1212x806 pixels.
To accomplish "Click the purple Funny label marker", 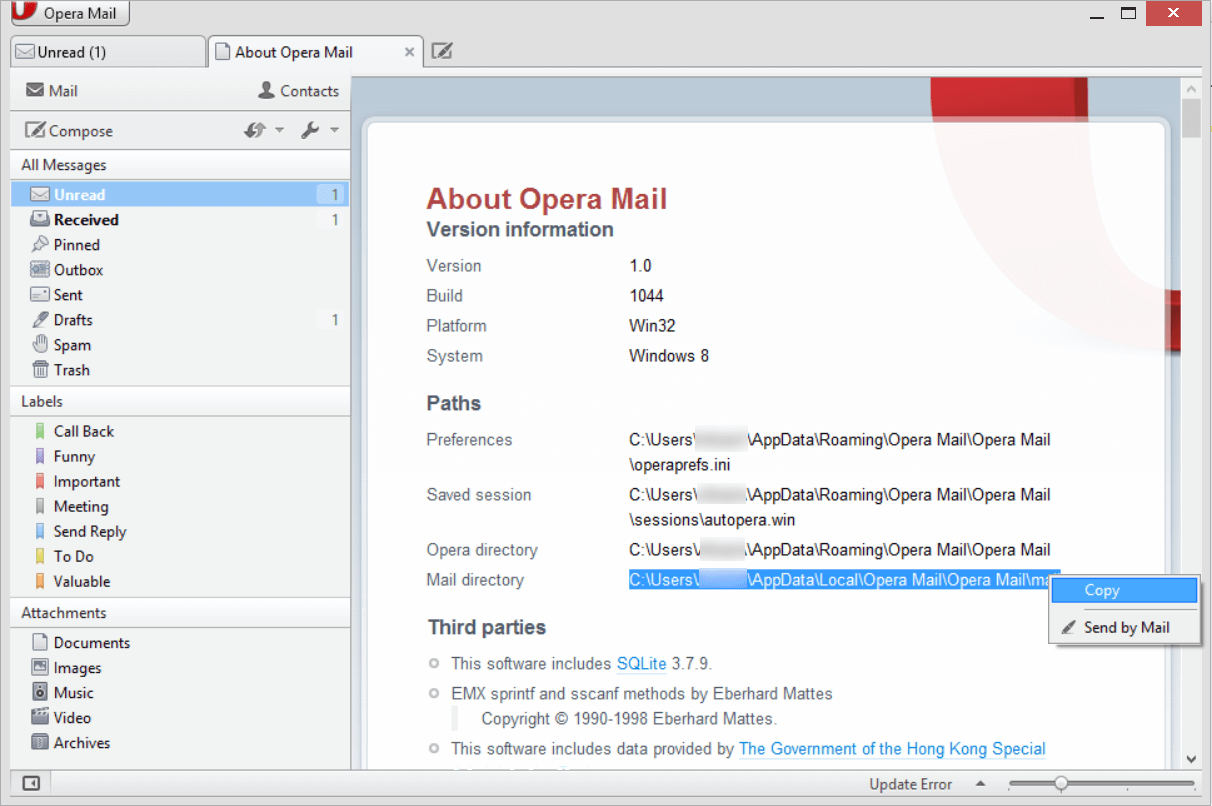I will coord(40,456).
